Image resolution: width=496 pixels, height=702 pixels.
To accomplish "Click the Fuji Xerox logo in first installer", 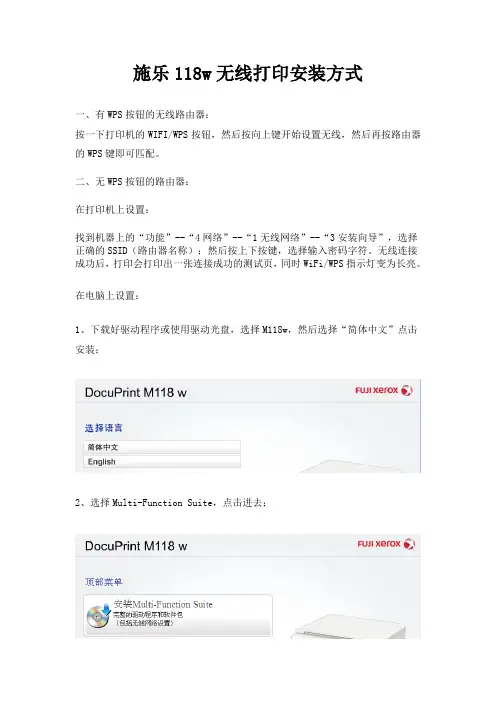I will tap(384, 390).
